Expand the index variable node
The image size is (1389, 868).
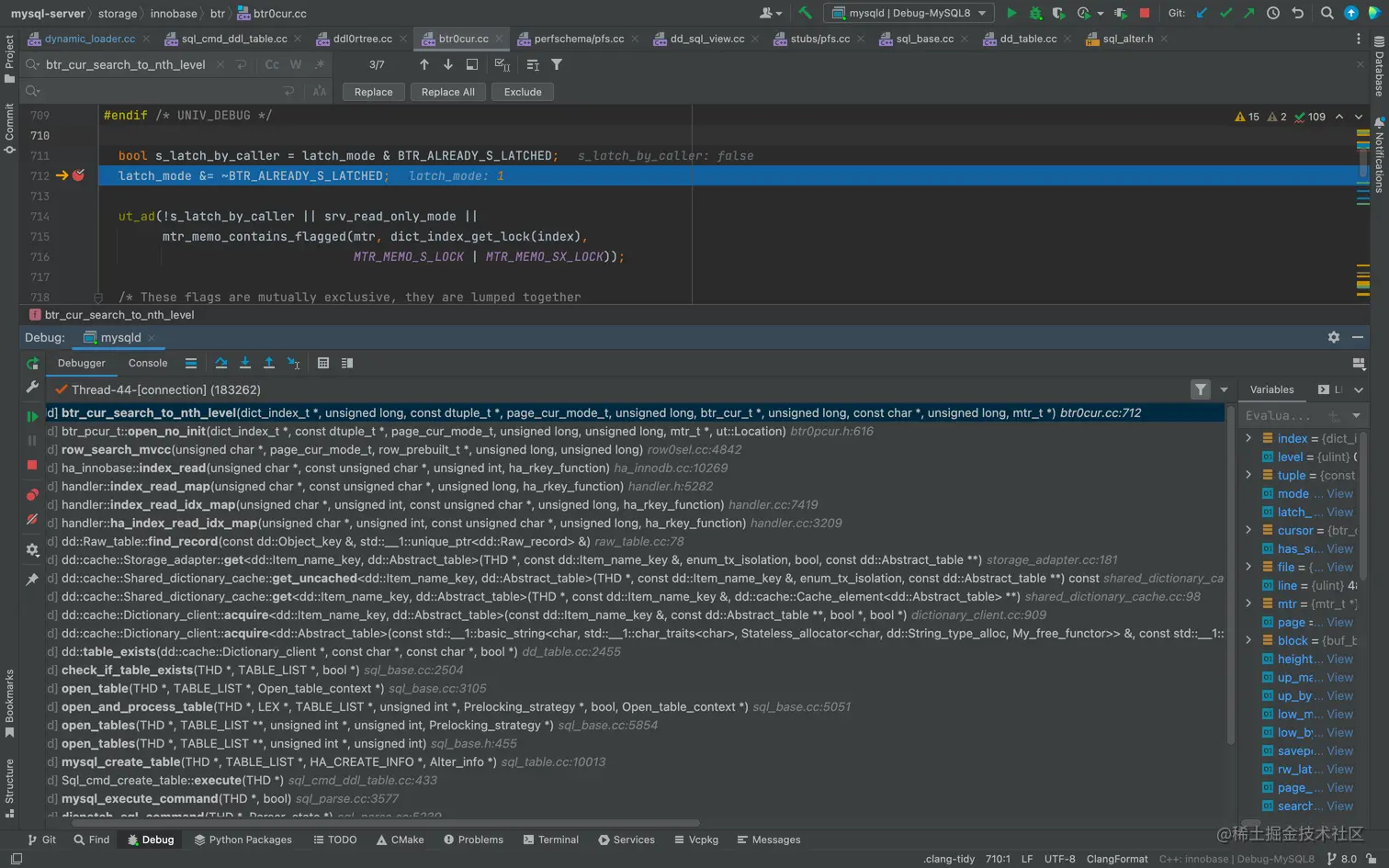click(1248, 438)
